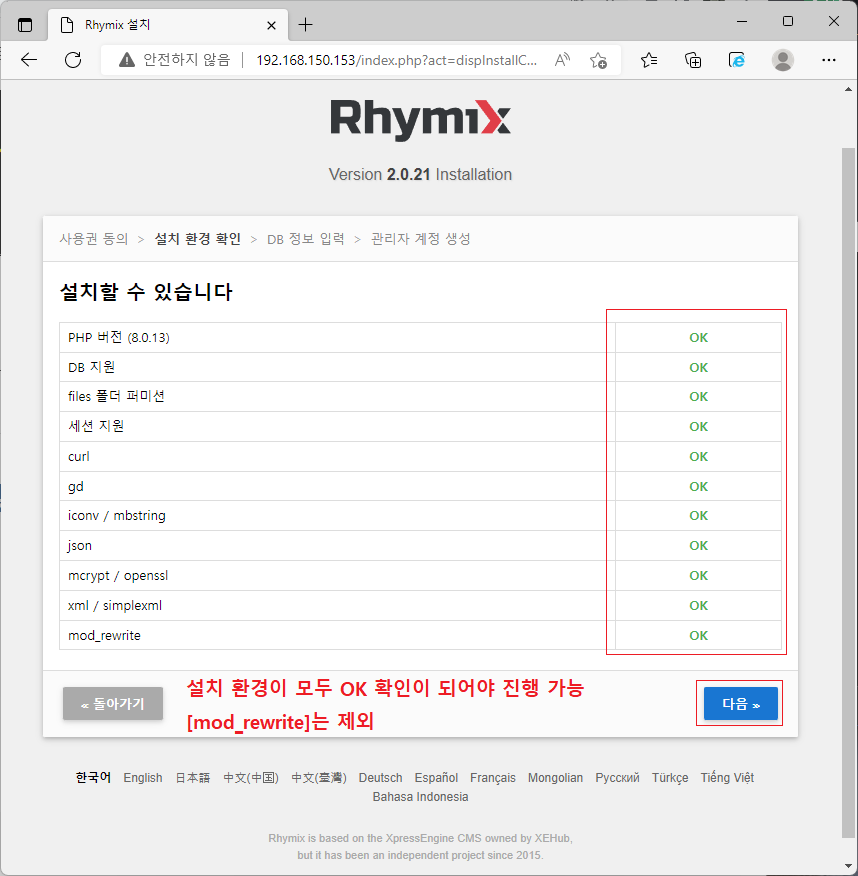
Task: Select the 설치 환경 확인 step
Action: pos(198,239)
